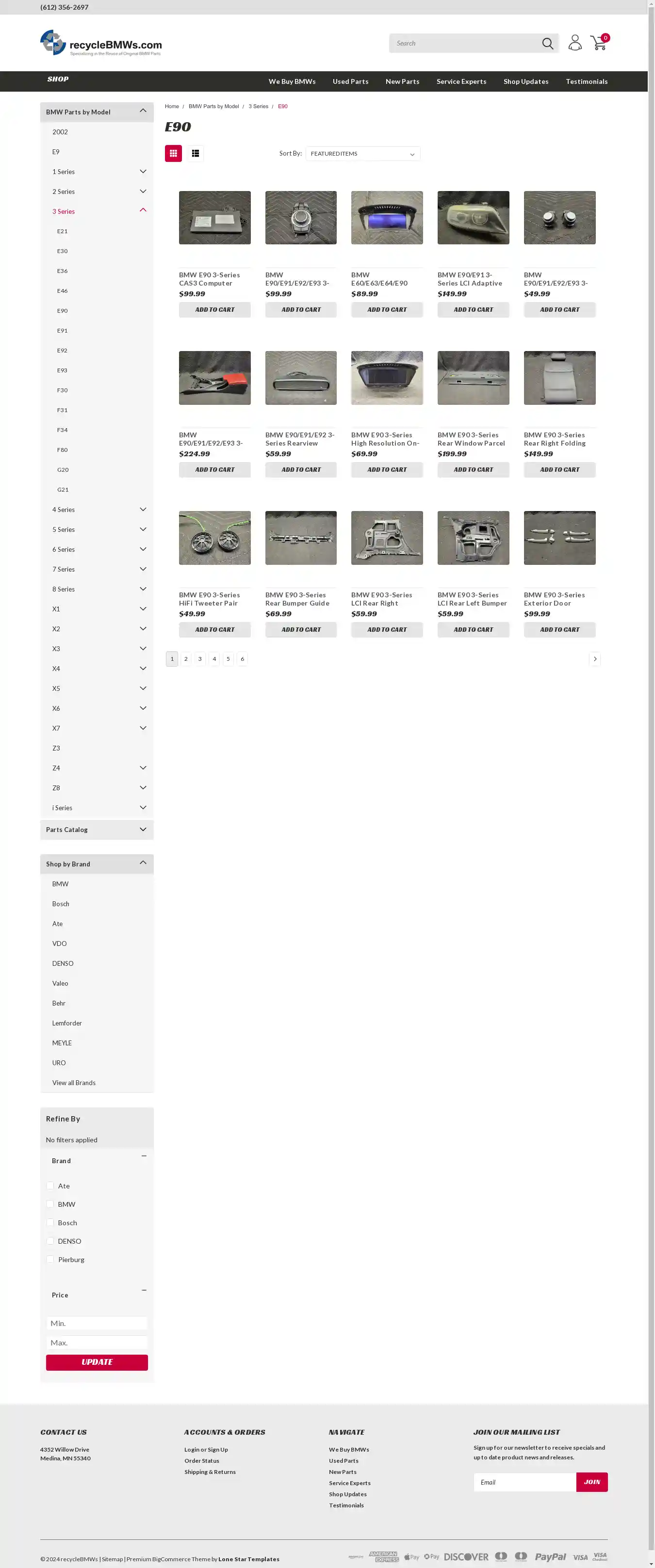Image resolution: width=655 pixels, height=1568 pixels.
Task: Tick the Pierburg brand filter checkbox
Action: point(50,1259)
